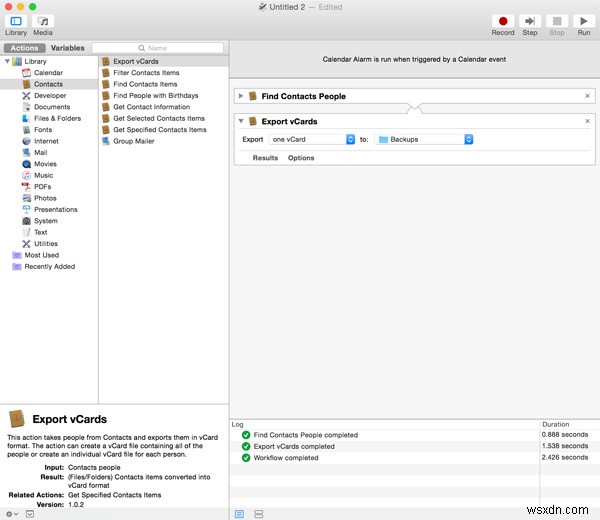Select the System library category
Screen dimensions: 600x520
tap(46, 221)
